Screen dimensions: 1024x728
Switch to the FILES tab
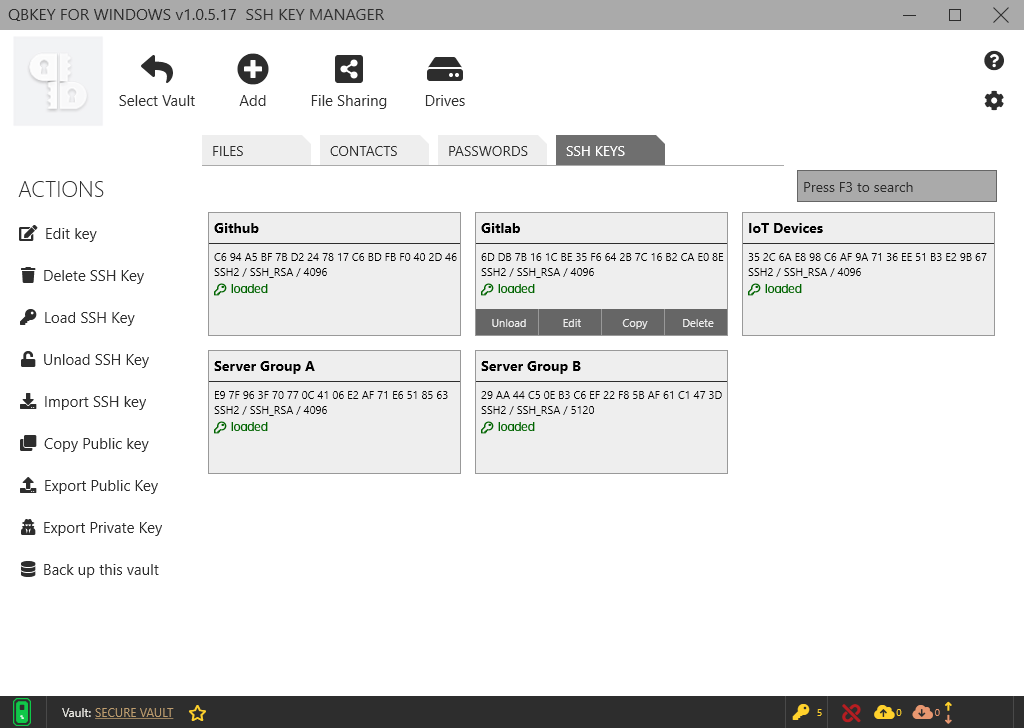coord(256,151)
